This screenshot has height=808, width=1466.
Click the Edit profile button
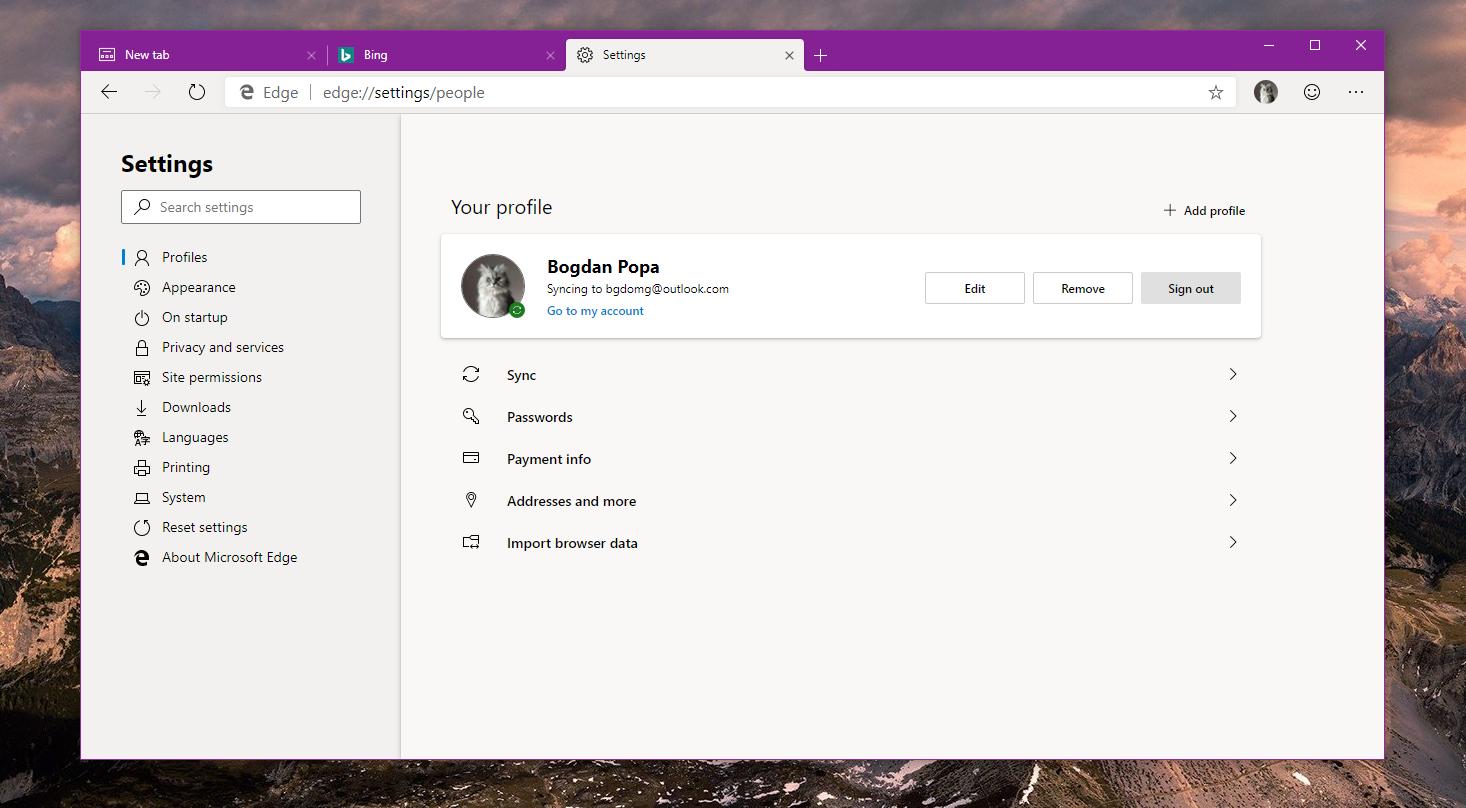coord(974,288)
